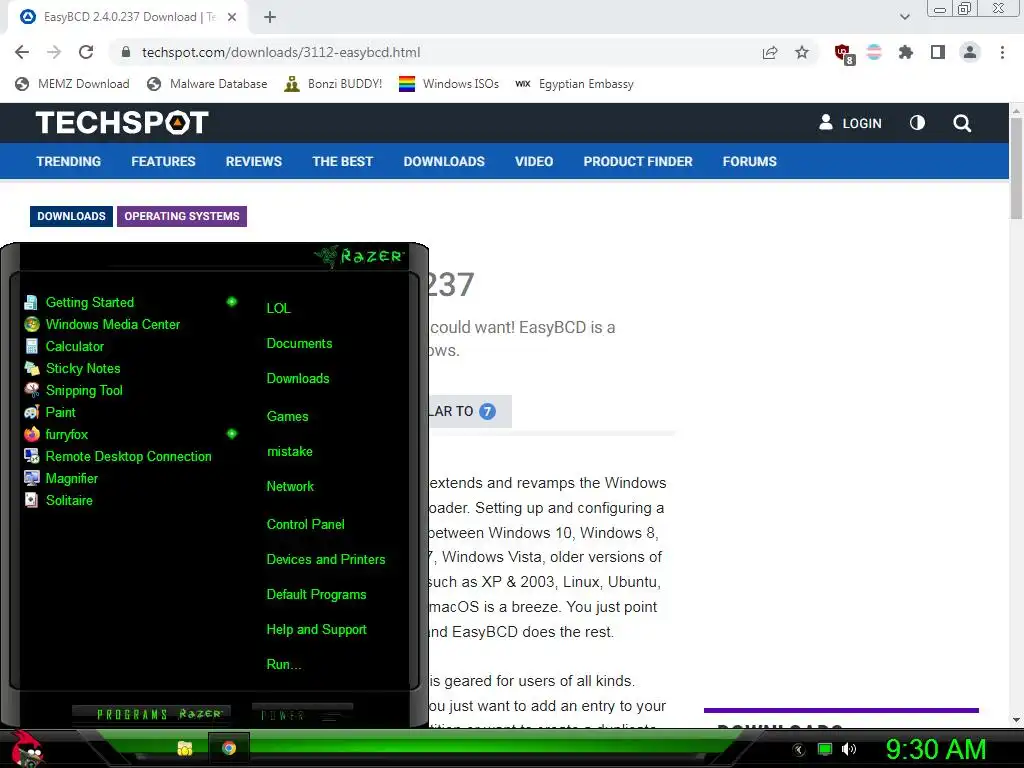Expand the tab search chevron

pyautogui.click(x=904, y=17)
